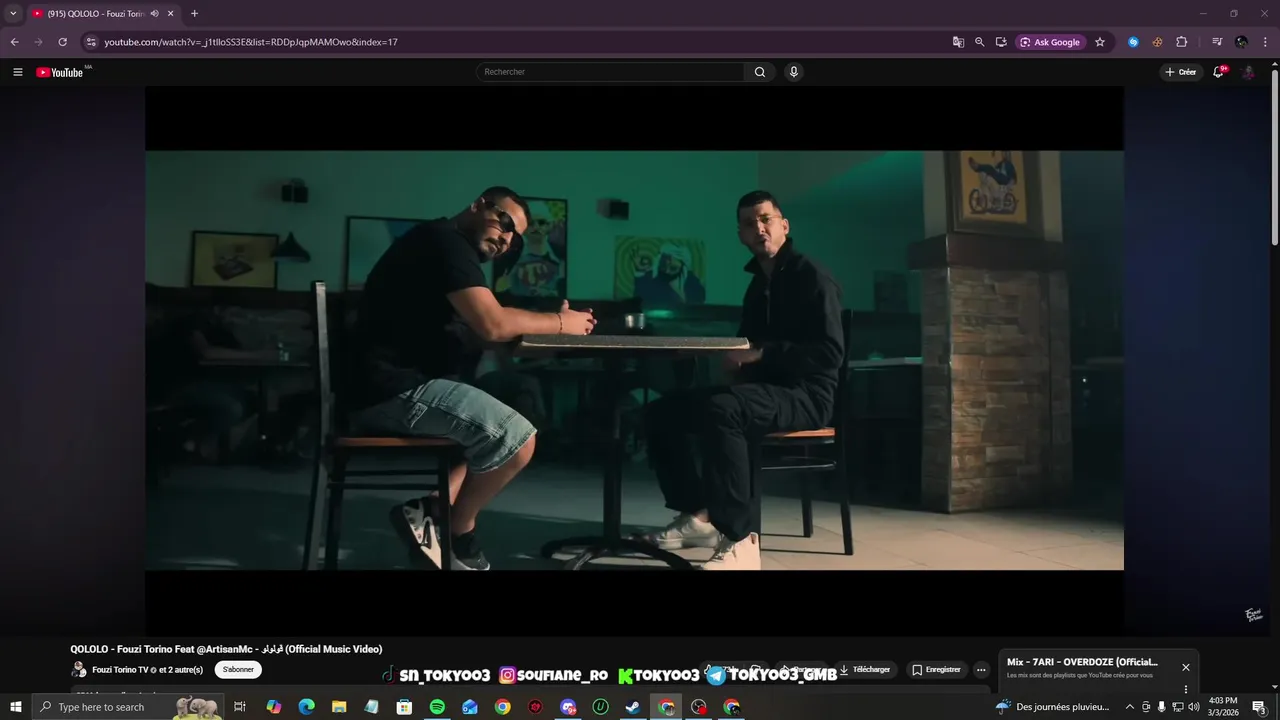
Task: Open Fouzi Torino TV channel link
Action: point(120,670)
